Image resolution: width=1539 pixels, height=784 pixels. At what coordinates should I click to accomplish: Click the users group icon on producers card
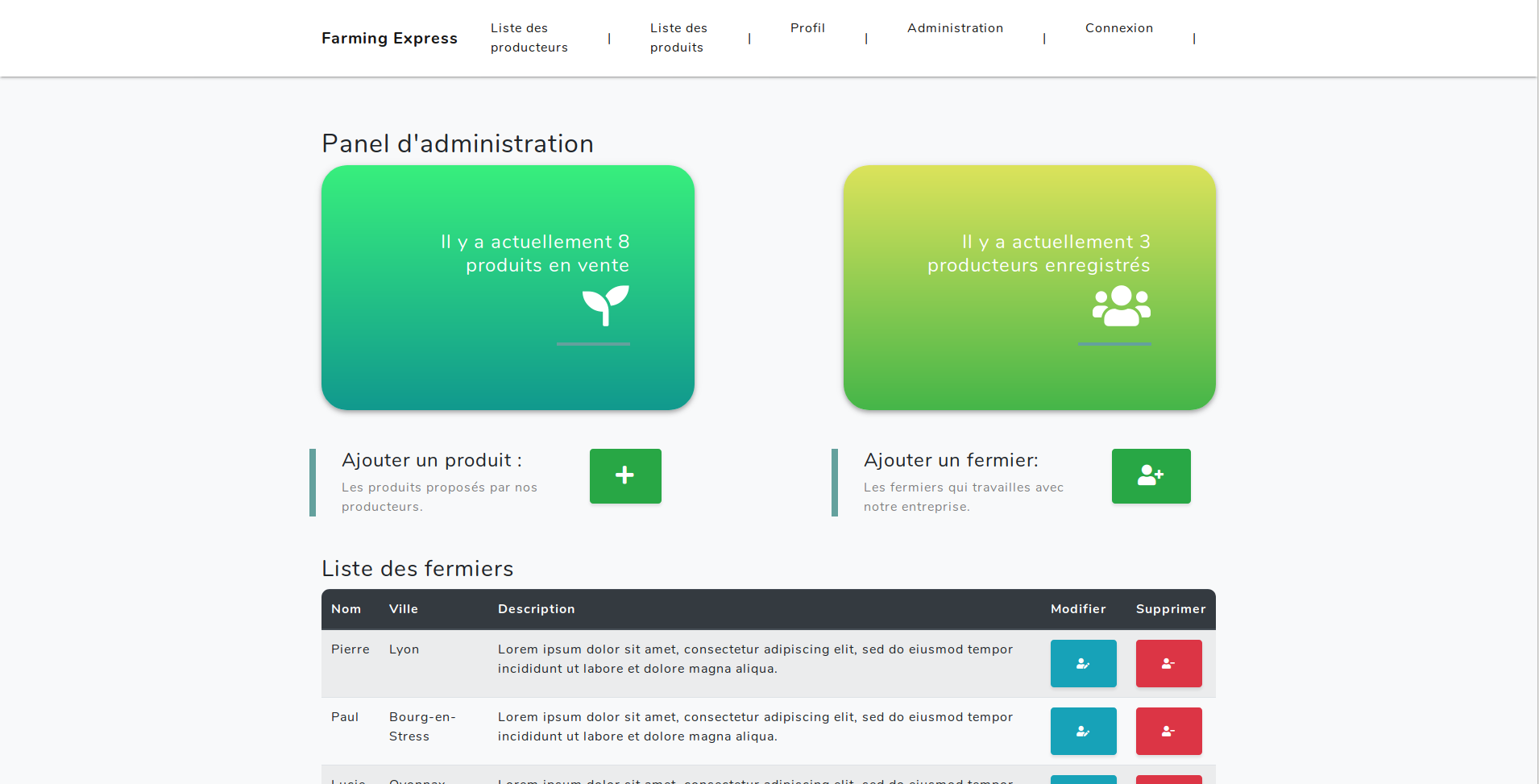click(x=1122, y=305)
